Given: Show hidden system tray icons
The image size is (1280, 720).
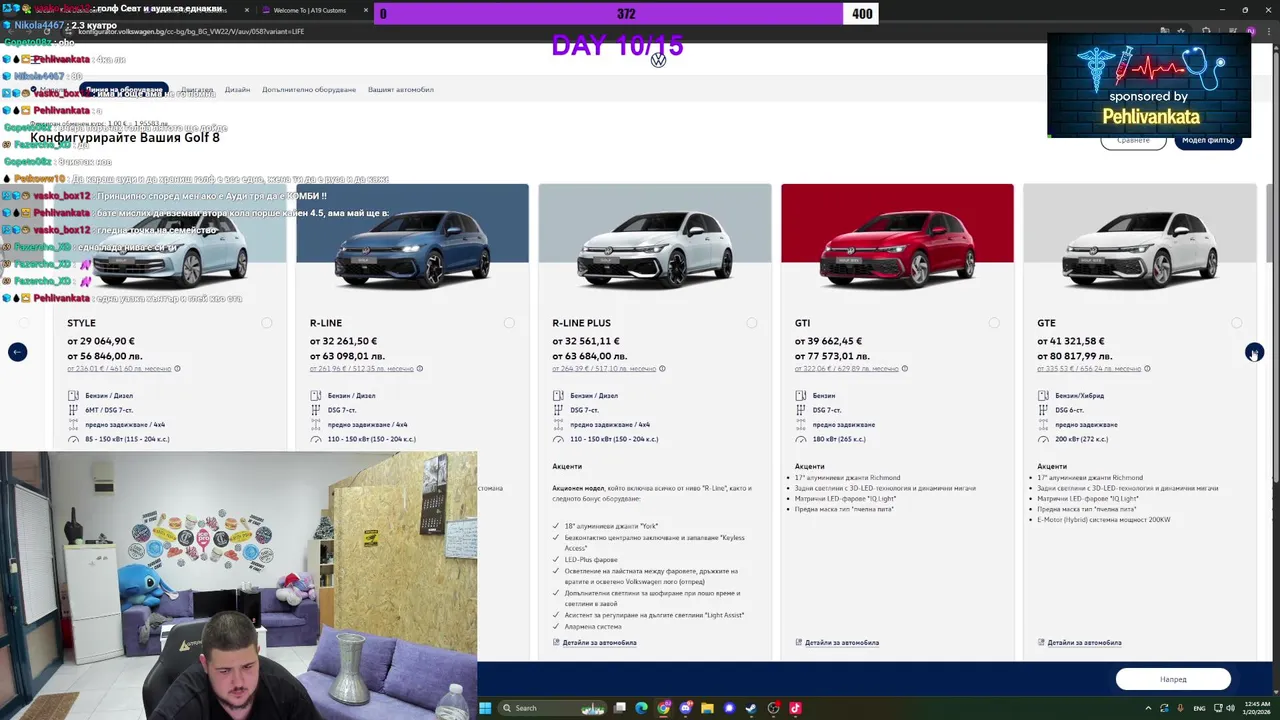Looking at the screenshot, I should pos(1148,708).
